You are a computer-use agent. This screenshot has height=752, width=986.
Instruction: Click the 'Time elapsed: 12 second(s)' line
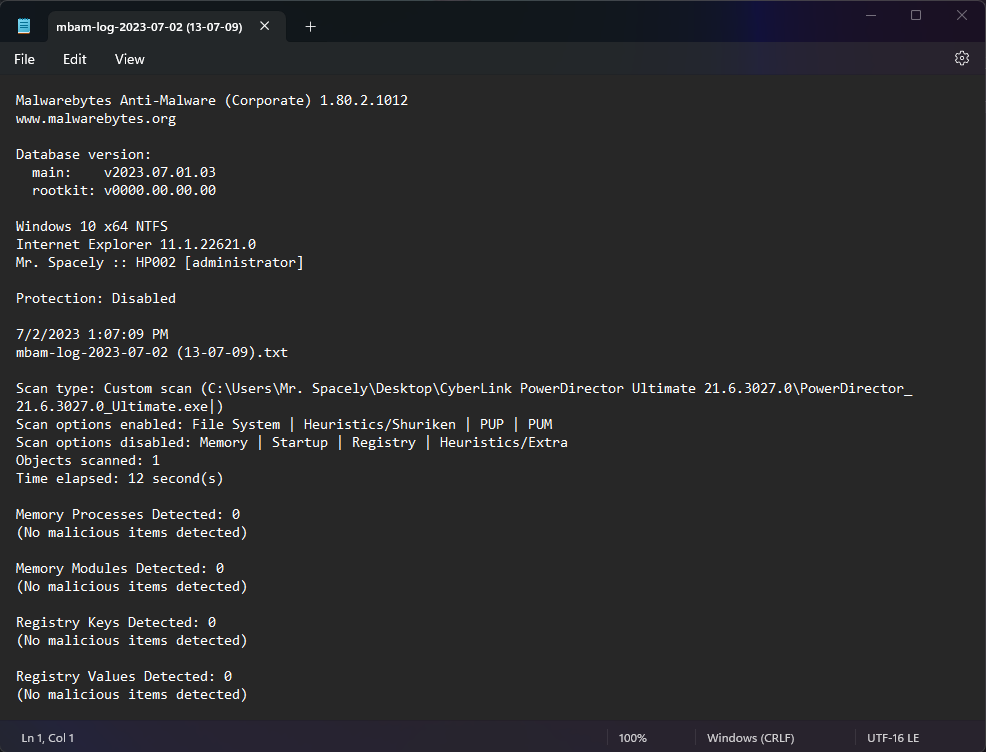tap(119, 478)
